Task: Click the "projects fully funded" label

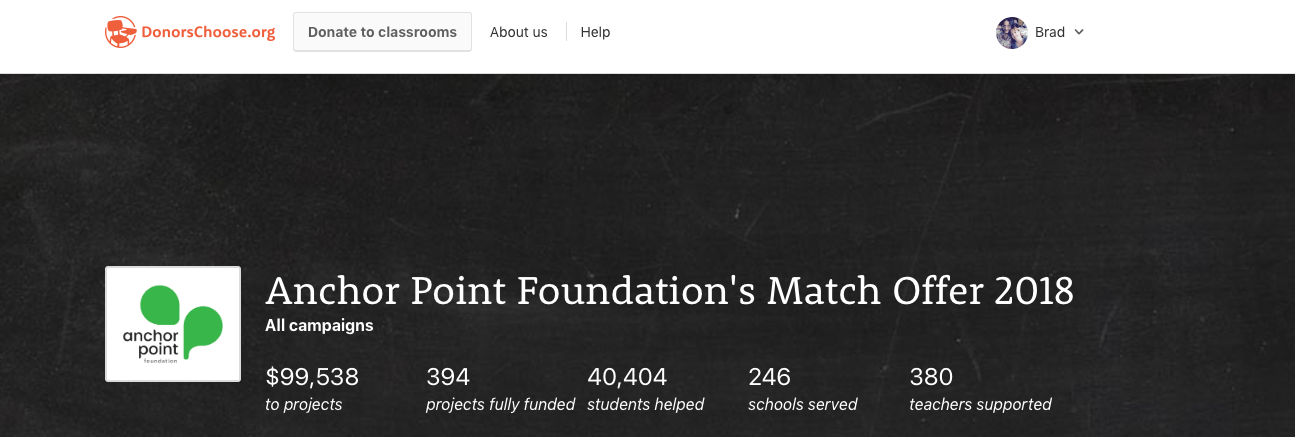Action: tap(500, 405)
